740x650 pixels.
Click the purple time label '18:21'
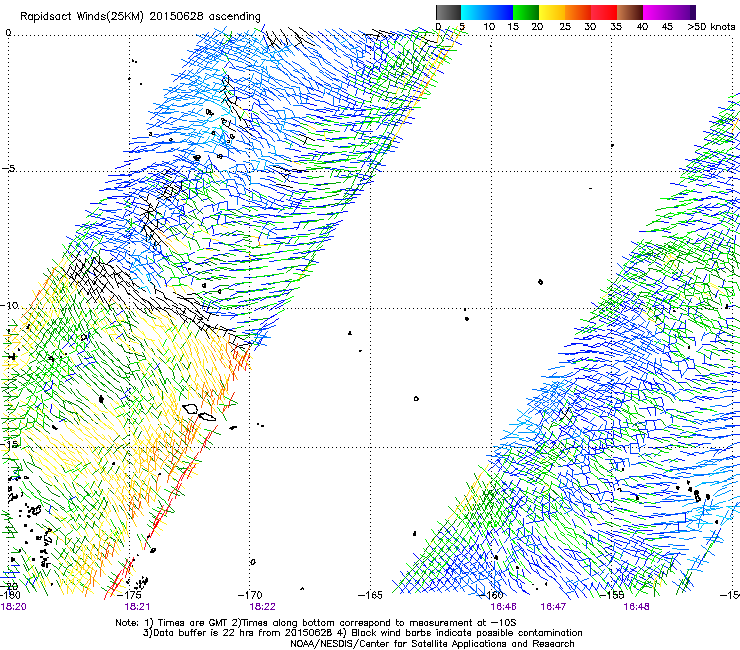pos(137,607)
